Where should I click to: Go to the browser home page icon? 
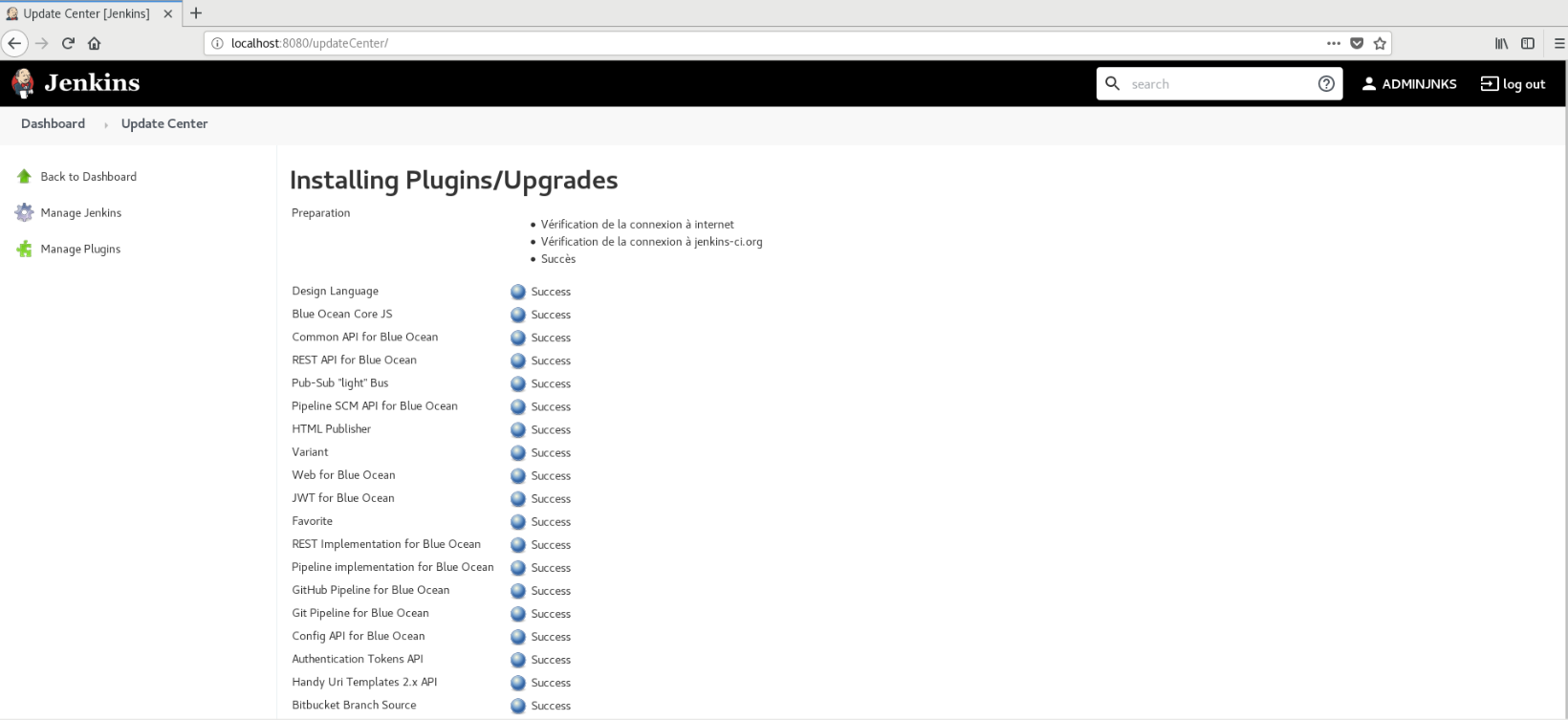click(x=94, y=43)
